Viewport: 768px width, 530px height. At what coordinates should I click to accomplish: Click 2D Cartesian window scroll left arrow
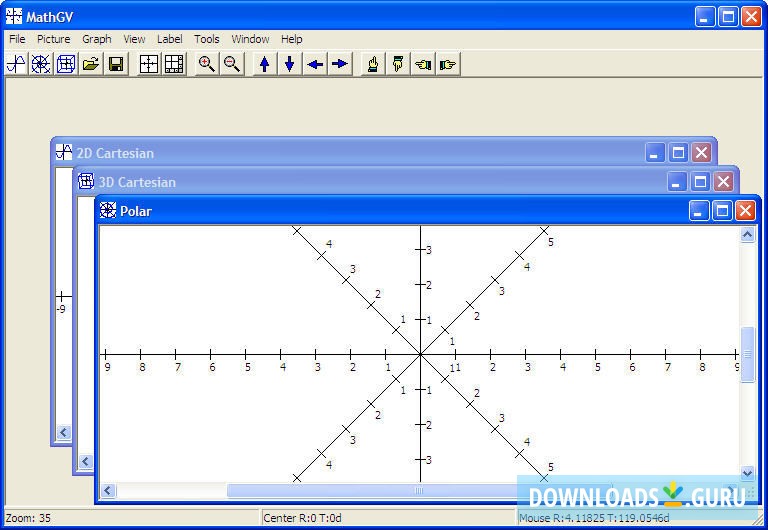[x=64, y=432]
